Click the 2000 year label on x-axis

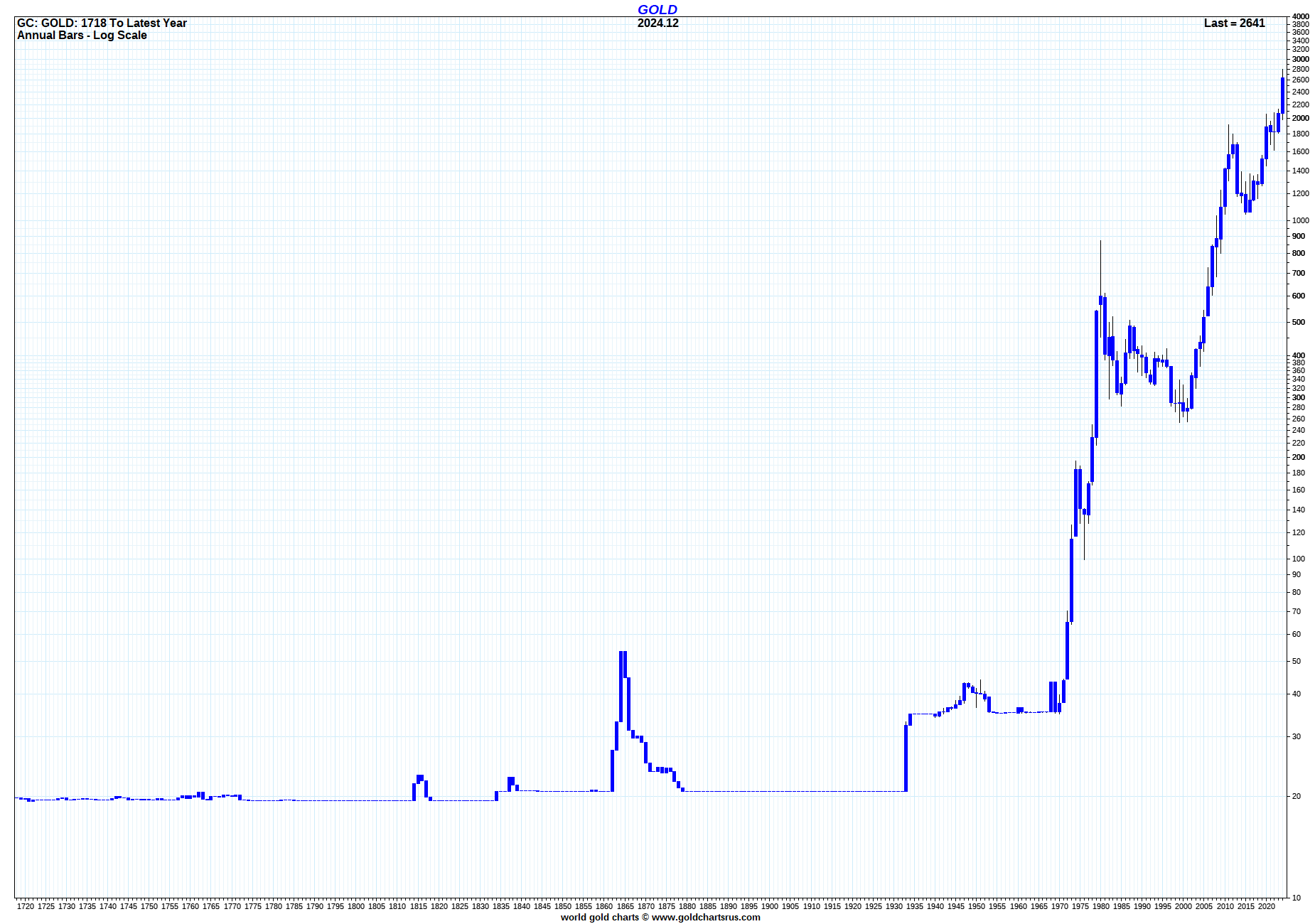[1183, 906]
